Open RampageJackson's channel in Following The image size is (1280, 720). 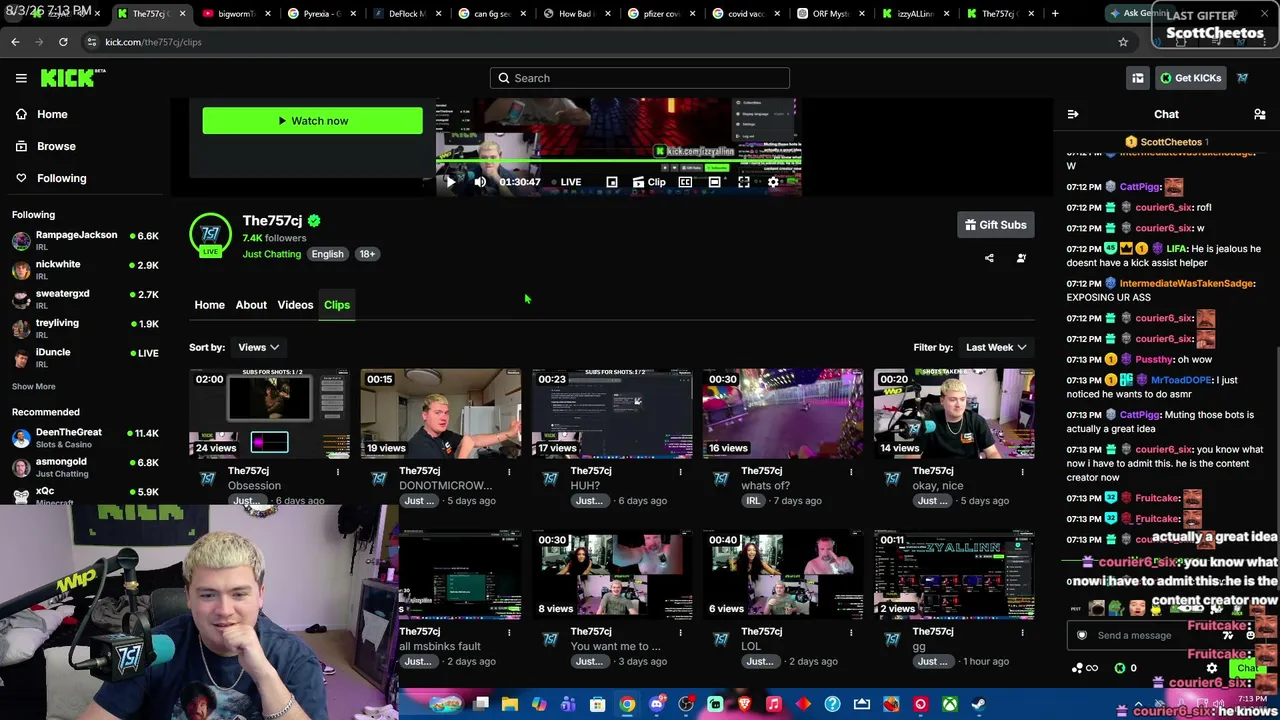pos(85,240)
